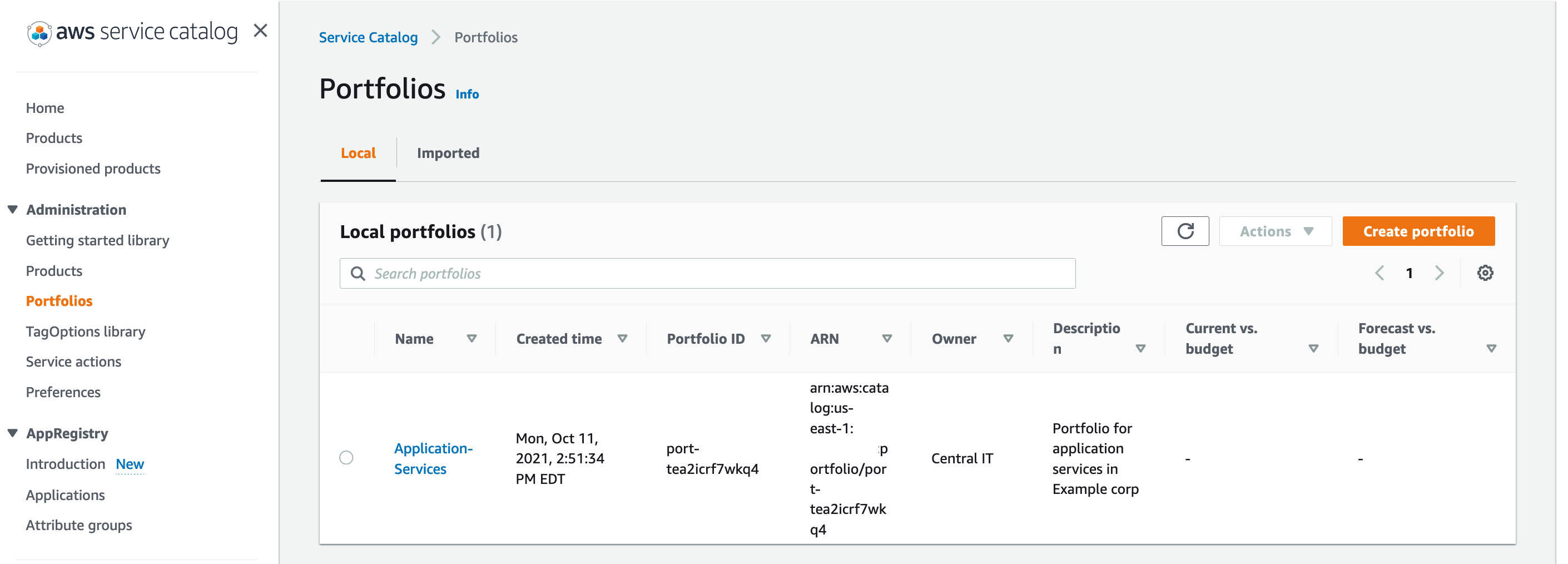Click portfolio ID port-tea2icrf7wkq4 cell
The width and height of the screenshot is (1568, 564).
tap(712, 459)
